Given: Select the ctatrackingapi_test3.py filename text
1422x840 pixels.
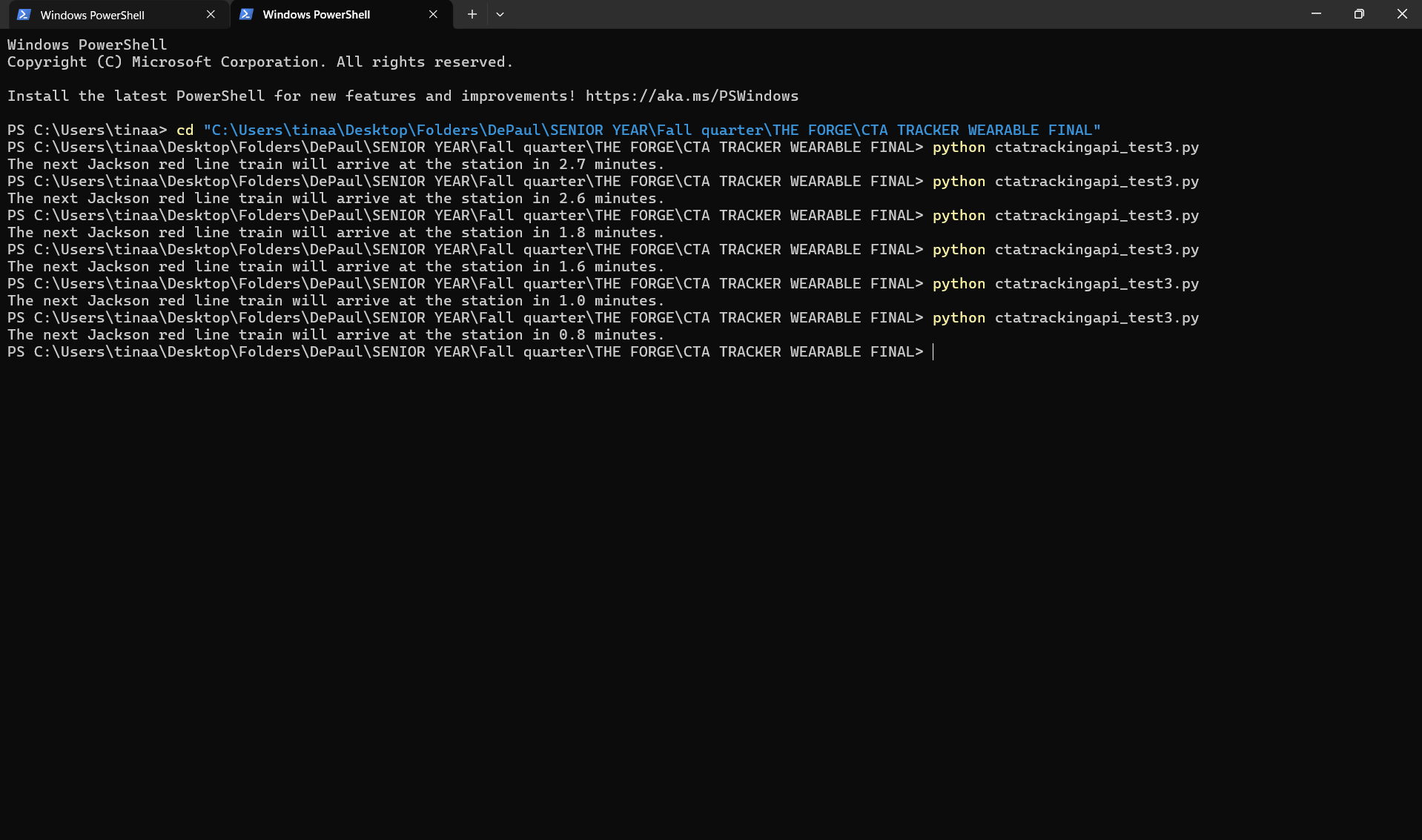Looking at the screenshot, I should click(1097, 317).
